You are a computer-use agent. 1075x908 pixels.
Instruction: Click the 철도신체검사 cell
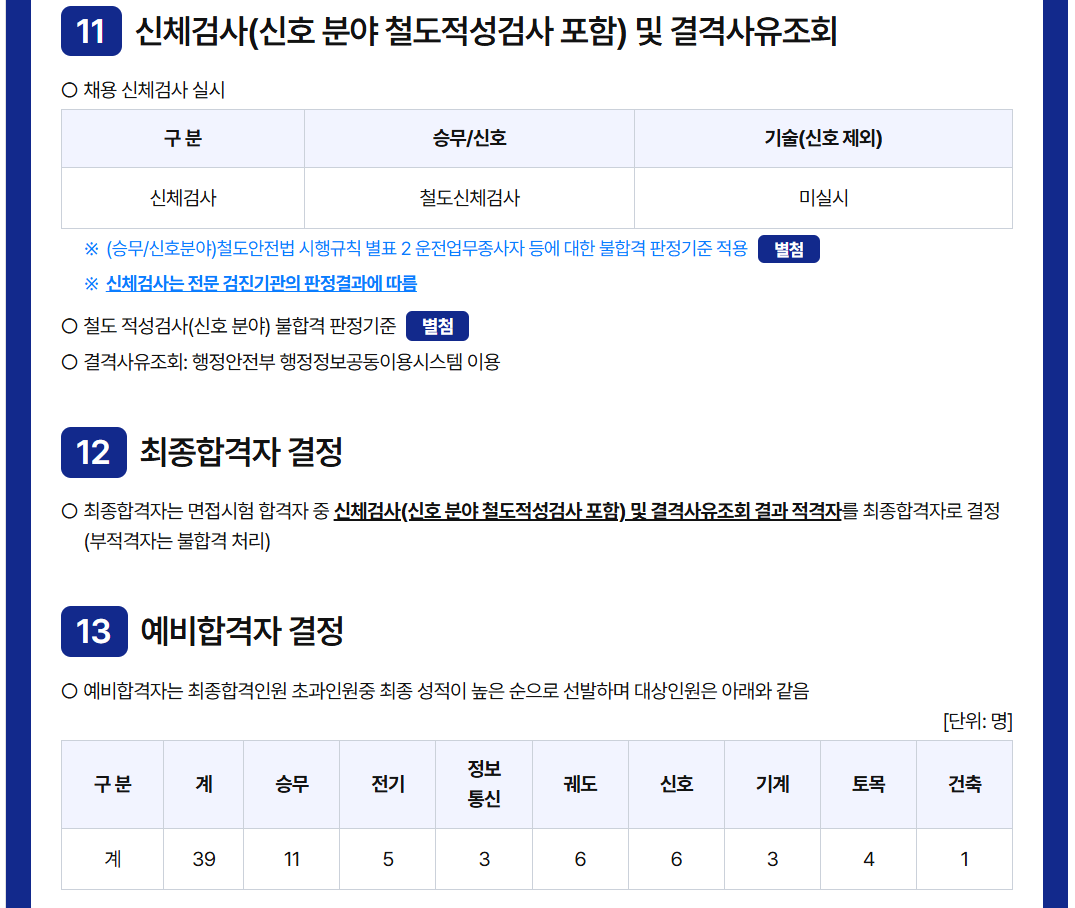click(470, 198)
